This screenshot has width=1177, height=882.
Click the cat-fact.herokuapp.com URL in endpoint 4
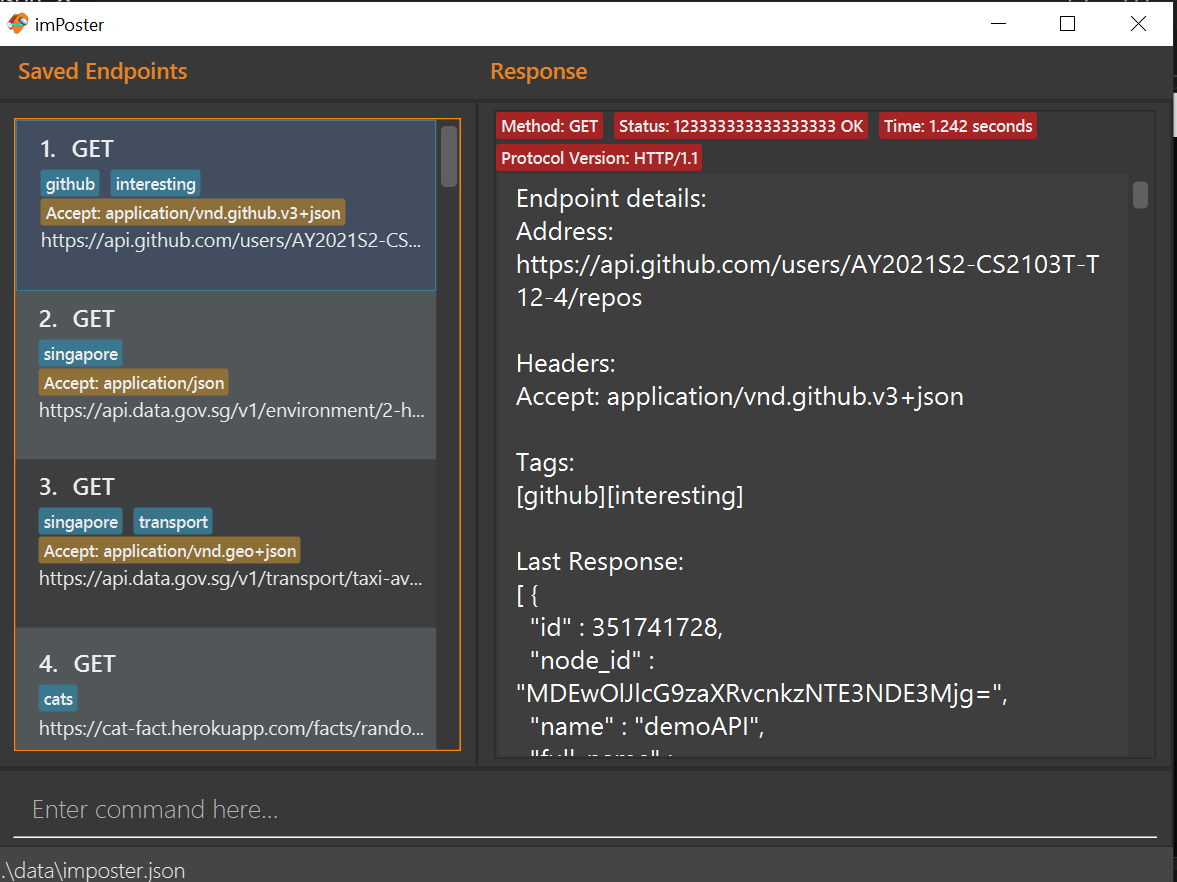(x=231, y=728)
